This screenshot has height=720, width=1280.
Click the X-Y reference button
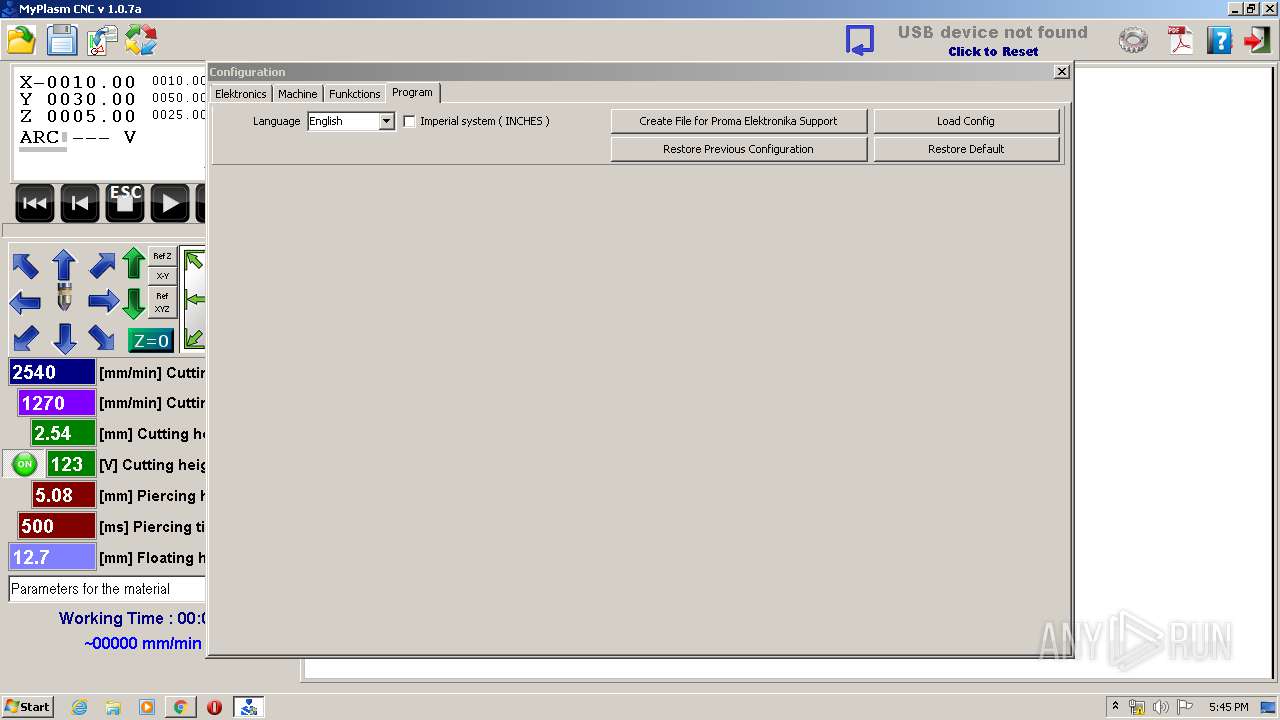[162, 276]
